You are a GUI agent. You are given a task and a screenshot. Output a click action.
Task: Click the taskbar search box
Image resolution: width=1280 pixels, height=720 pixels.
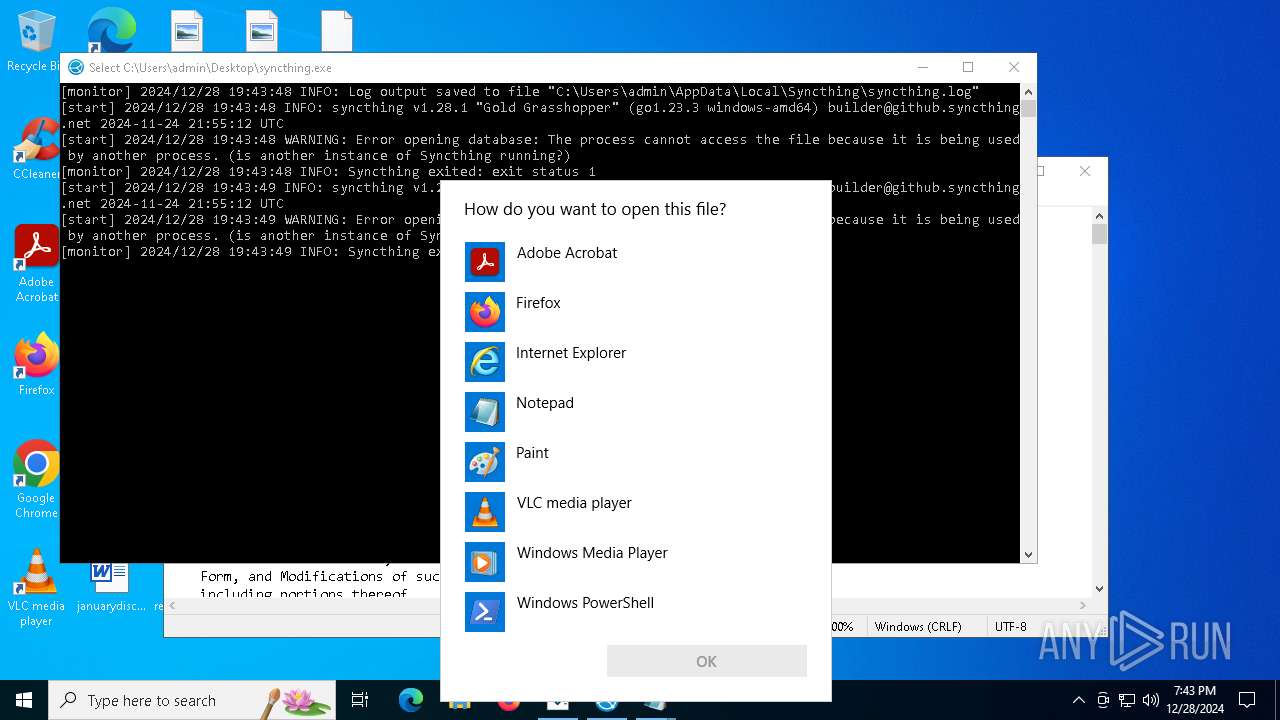pyautogui.click(x=192, y=700)
